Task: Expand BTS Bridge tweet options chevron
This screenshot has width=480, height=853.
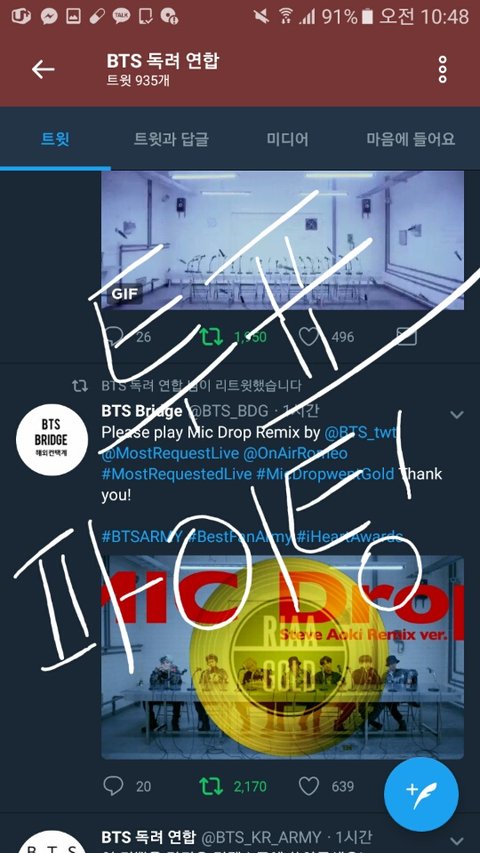Action: click(x=457, y=415)
